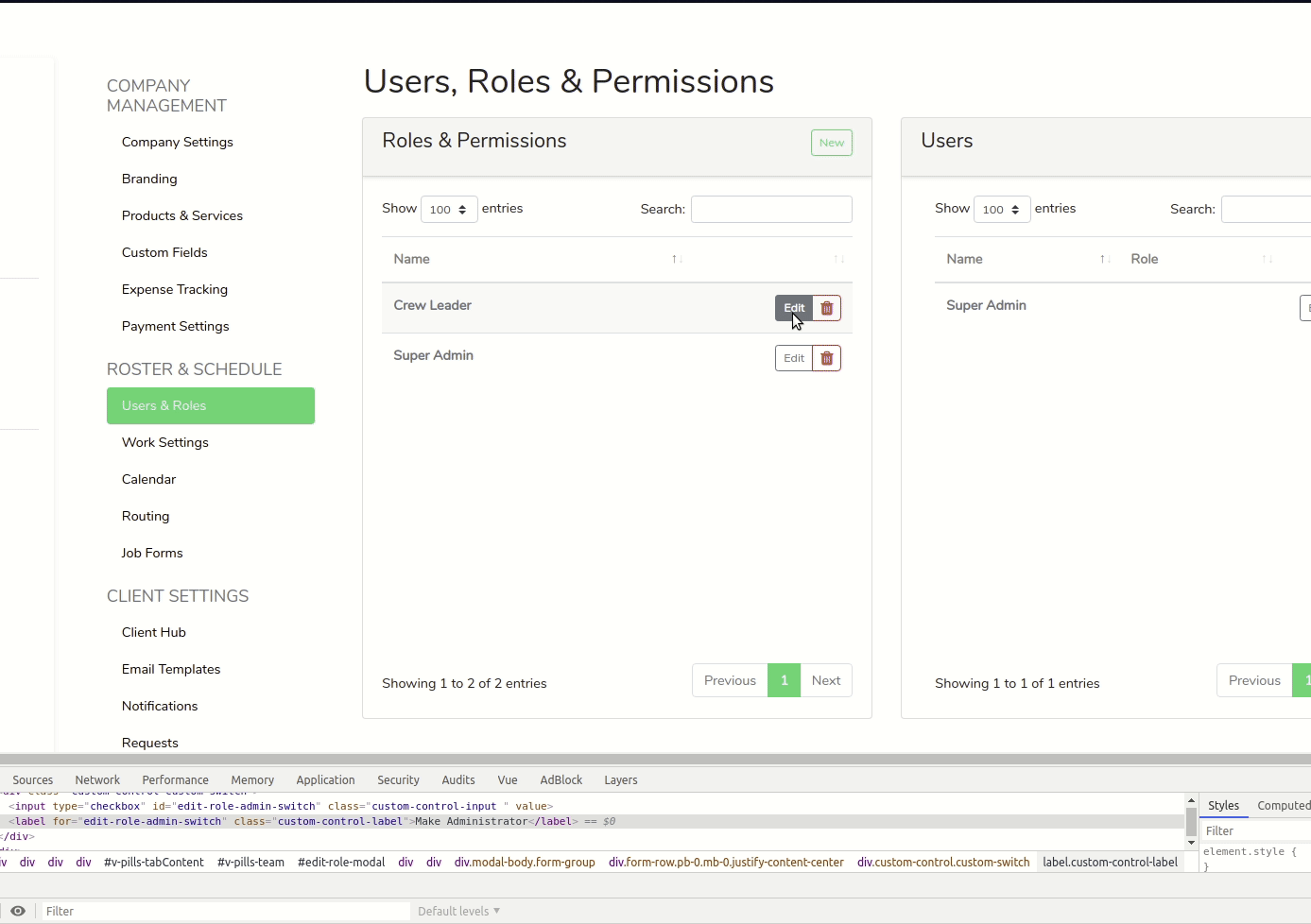The image size is (1311, 924).
Task: Open the Vue DevTools tab
Action: point(507,779)
